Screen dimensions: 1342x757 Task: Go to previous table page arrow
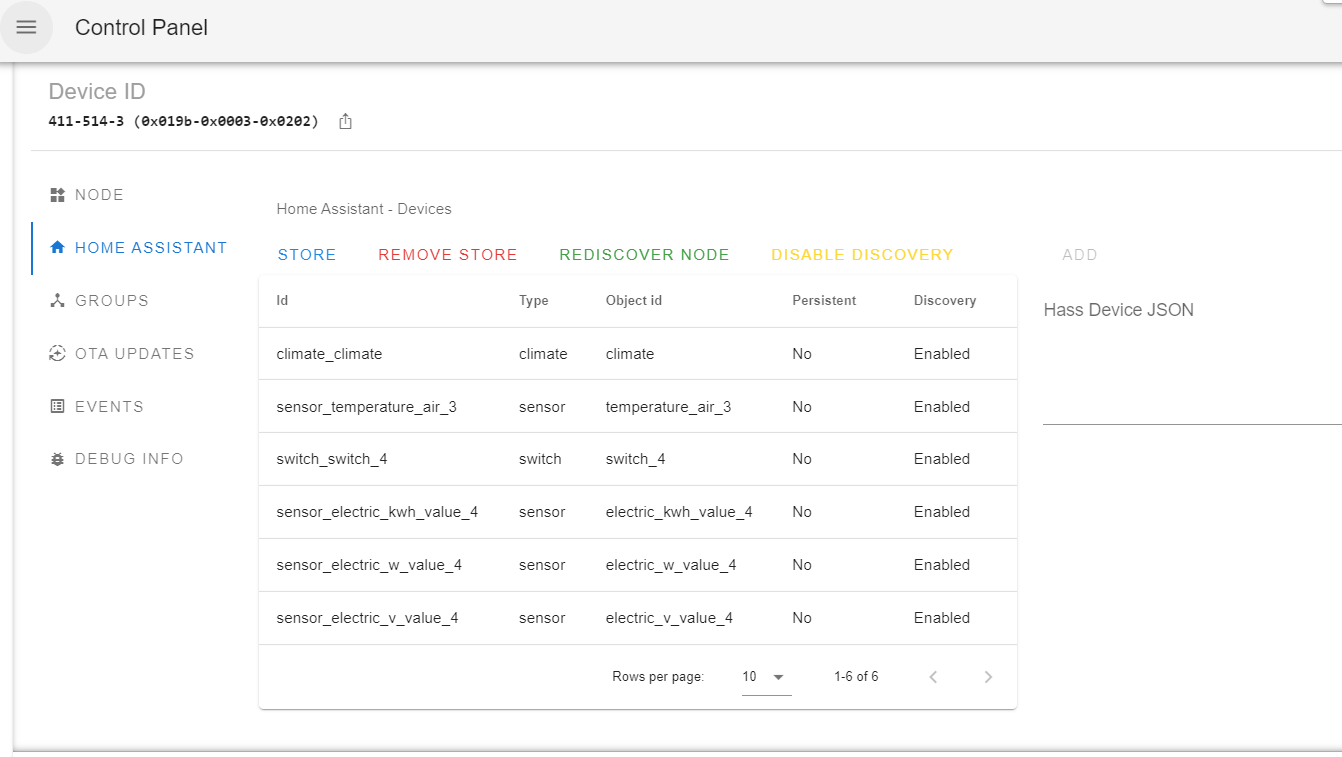pos(933,677)
